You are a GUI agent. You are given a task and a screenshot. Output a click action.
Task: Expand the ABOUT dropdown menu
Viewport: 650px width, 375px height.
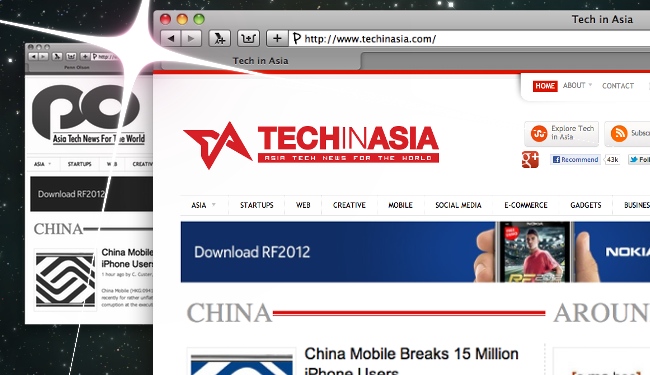click(x=577, y=85)
